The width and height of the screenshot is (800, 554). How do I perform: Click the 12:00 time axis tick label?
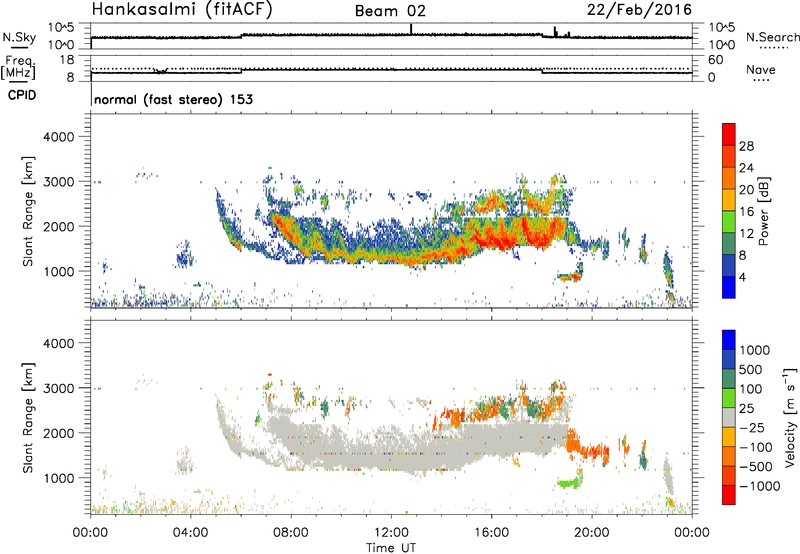pyautogui.click(x=391, y=533)
